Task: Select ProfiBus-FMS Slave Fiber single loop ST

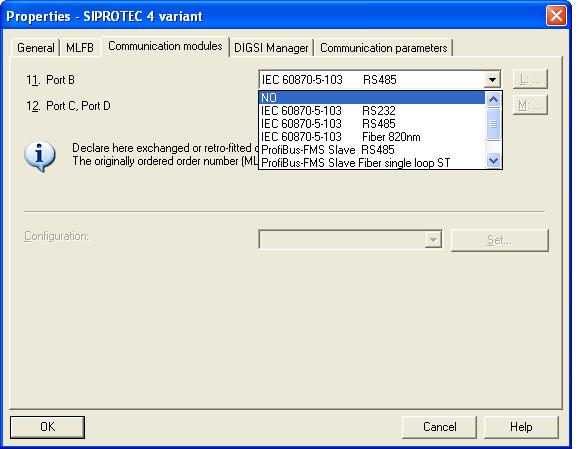Action: [372, 162]
